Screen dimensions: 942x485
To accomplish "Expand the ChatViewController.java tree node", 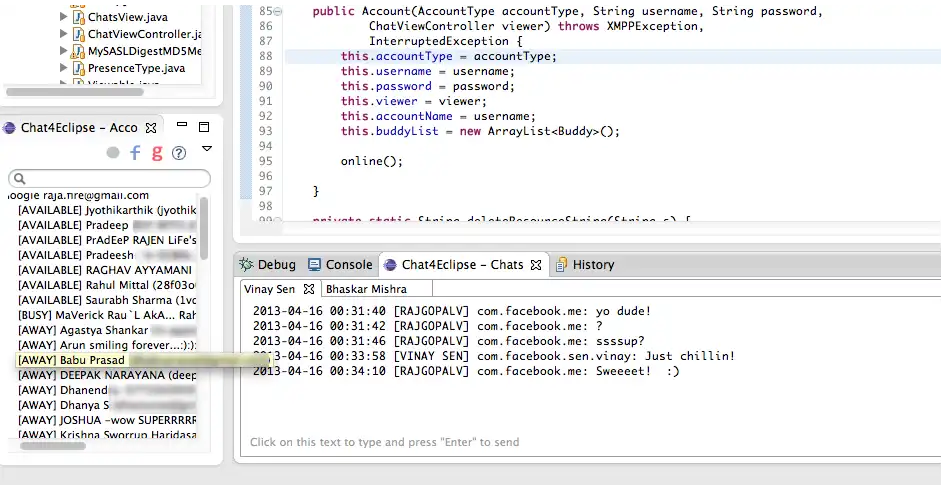I will click(x=64, y=34).
